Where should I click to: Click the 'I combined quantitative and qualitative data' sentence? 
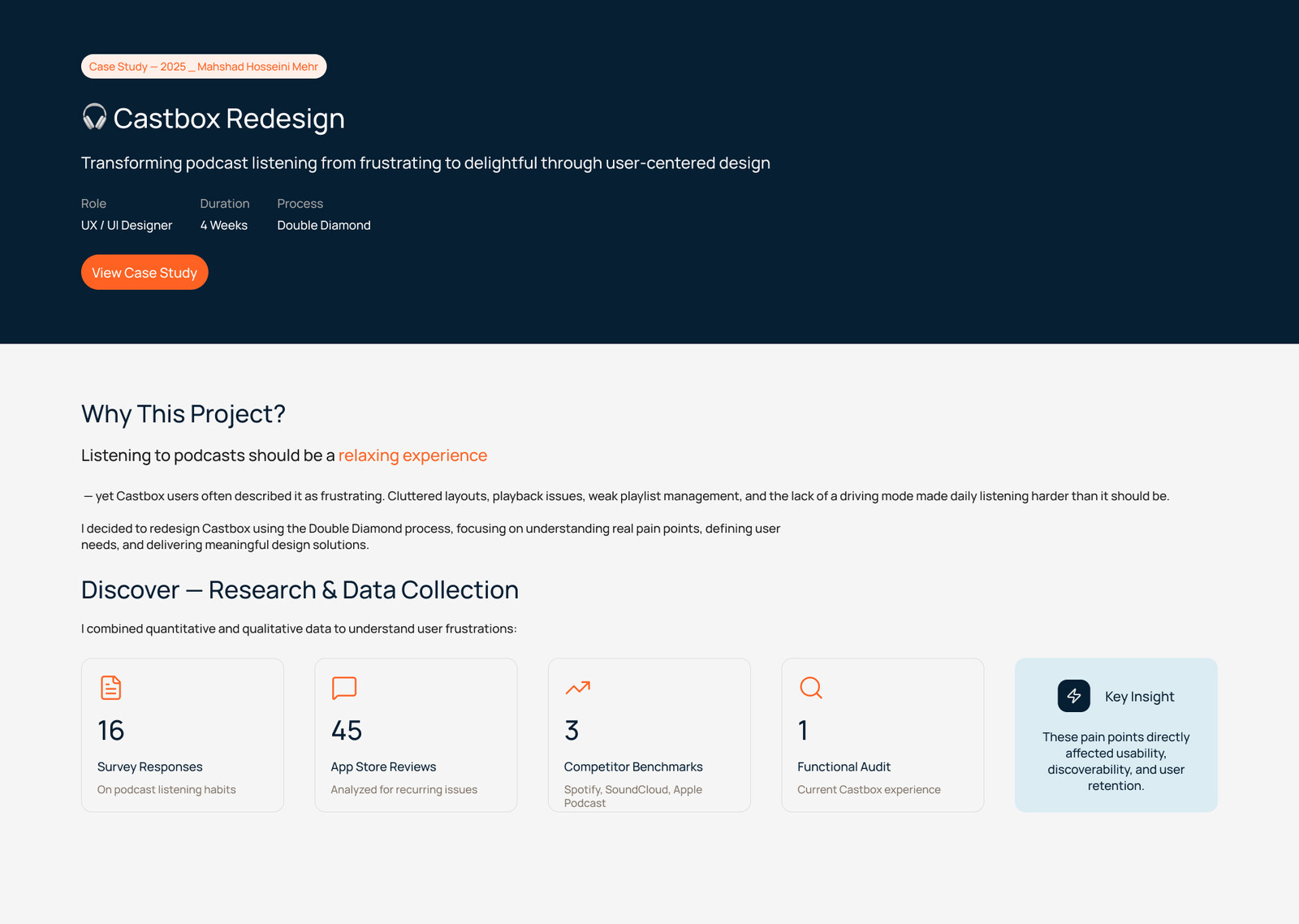tap(299, 628)
